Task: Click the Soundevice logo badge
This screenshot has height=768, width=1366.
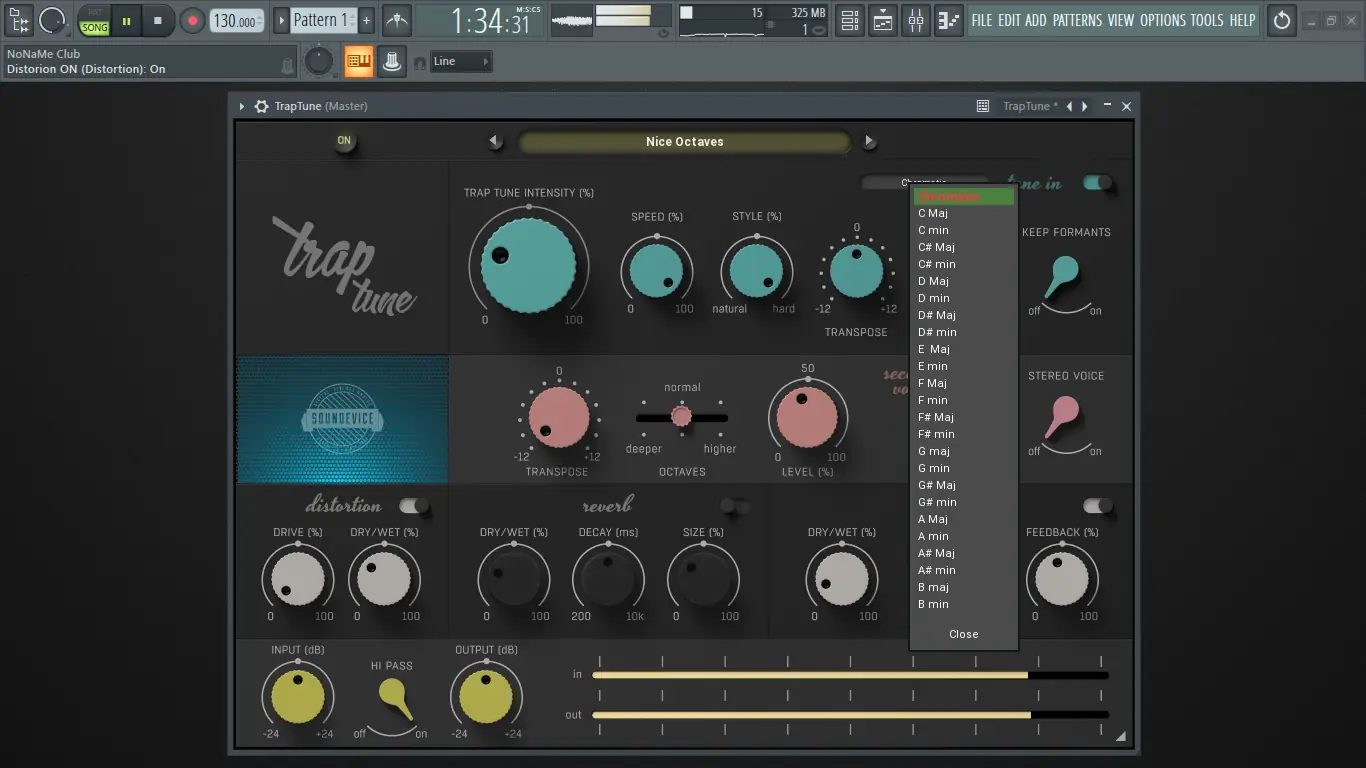Action: [x=342, y=420]
